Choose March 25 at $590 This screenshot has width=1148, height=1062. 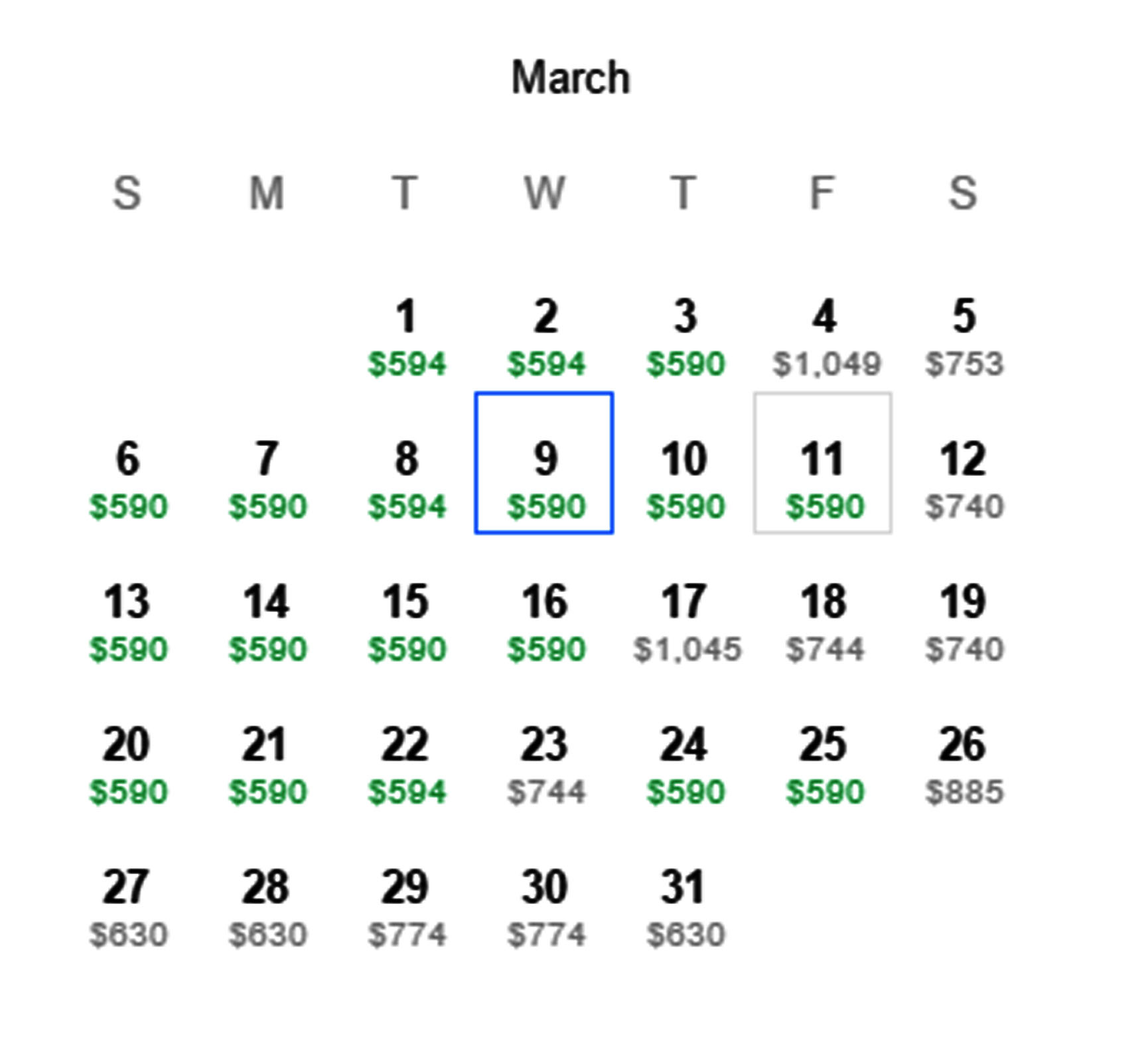pyautogui.click(x=824, y=765)
